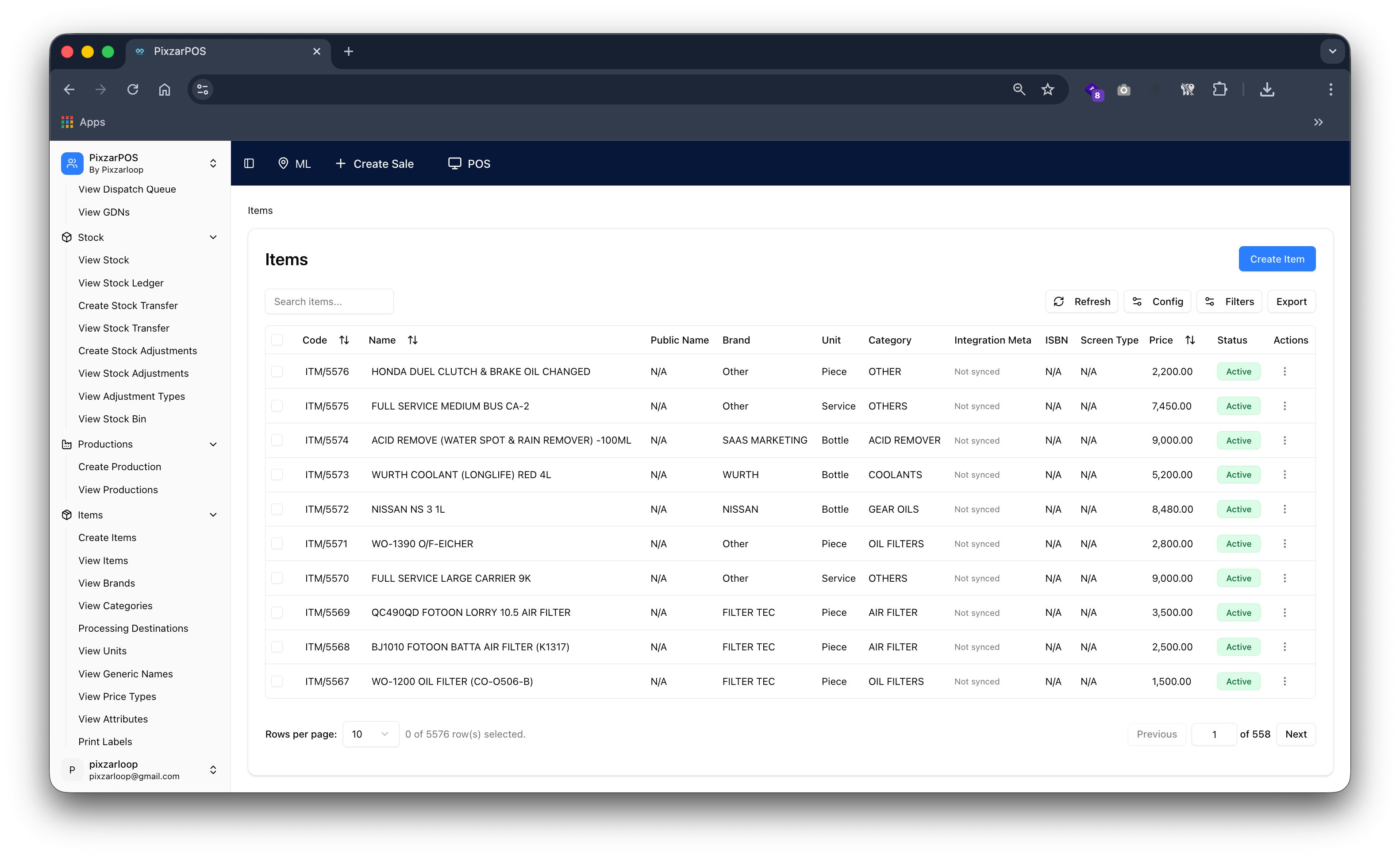
Task: Check the row checkbox for ITM/5574
Action: [x=277, y=440]
